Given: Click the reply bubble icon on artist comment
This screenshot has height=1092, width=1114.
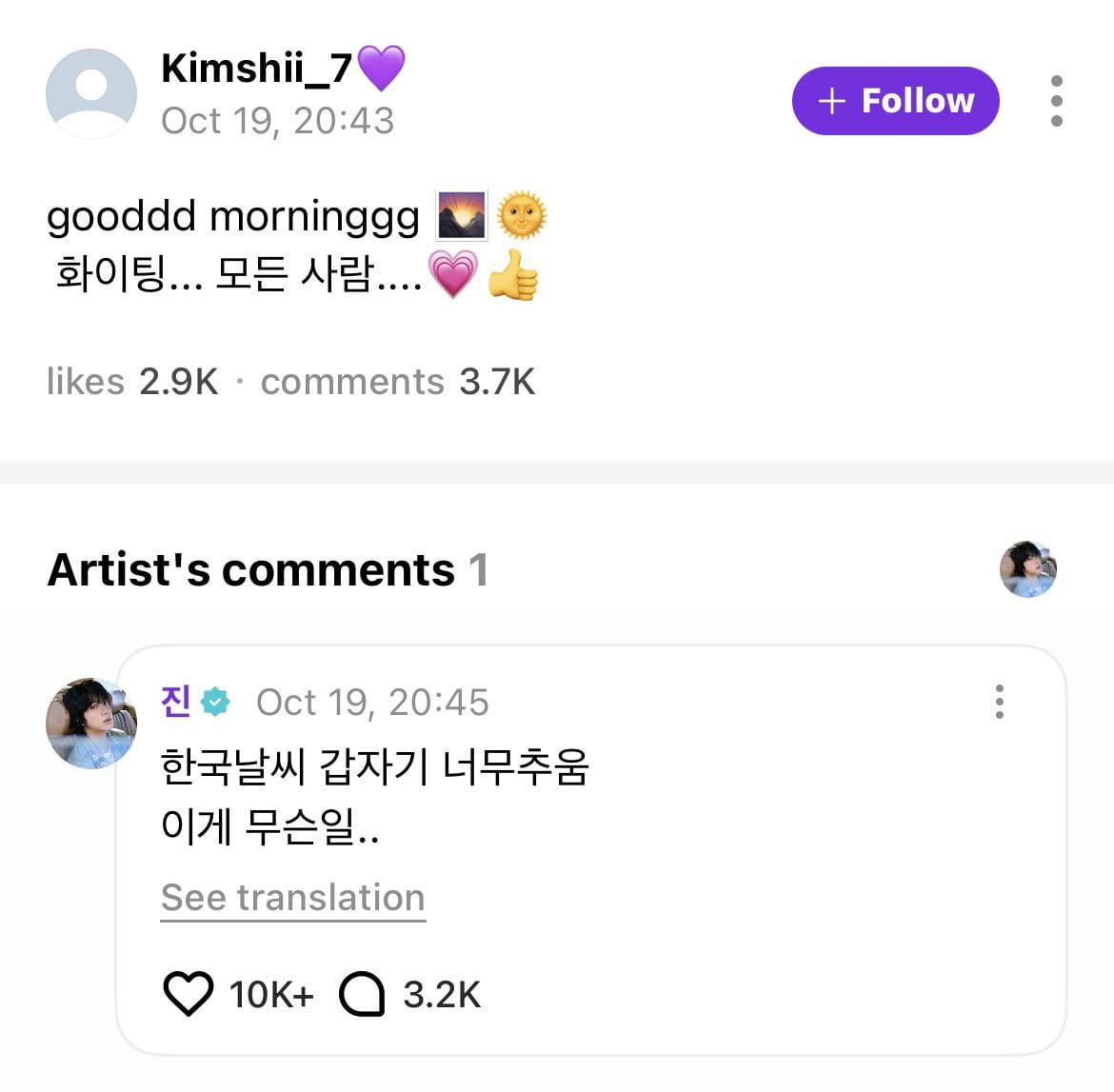Looking at the screenshot, I should [362, 994].
